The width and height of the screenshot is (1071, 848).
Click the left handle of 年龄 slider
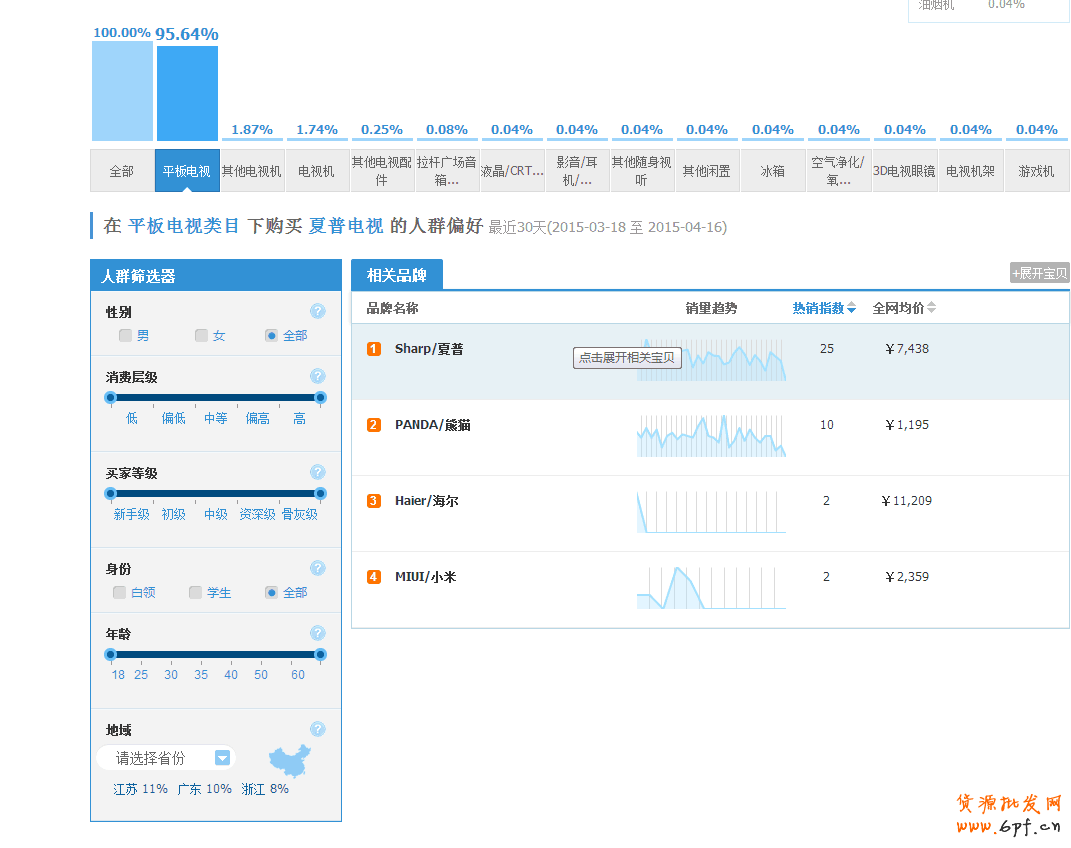[111, 655]
